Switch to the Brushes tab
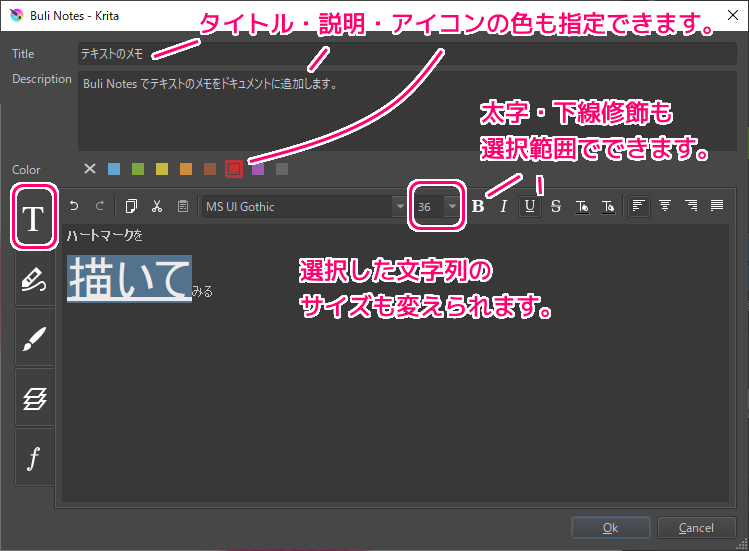This screenshot has height=551, width=749. [34, 338]
